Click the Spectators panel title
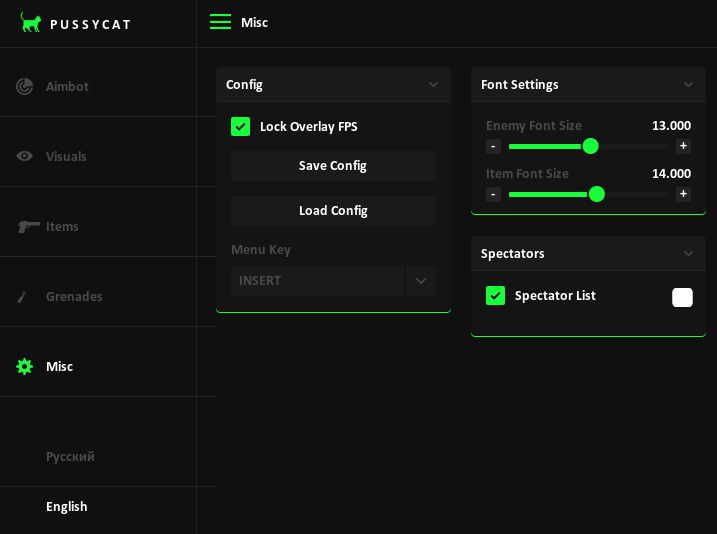Viewport: 717px width, 534px height. (513, 254)
